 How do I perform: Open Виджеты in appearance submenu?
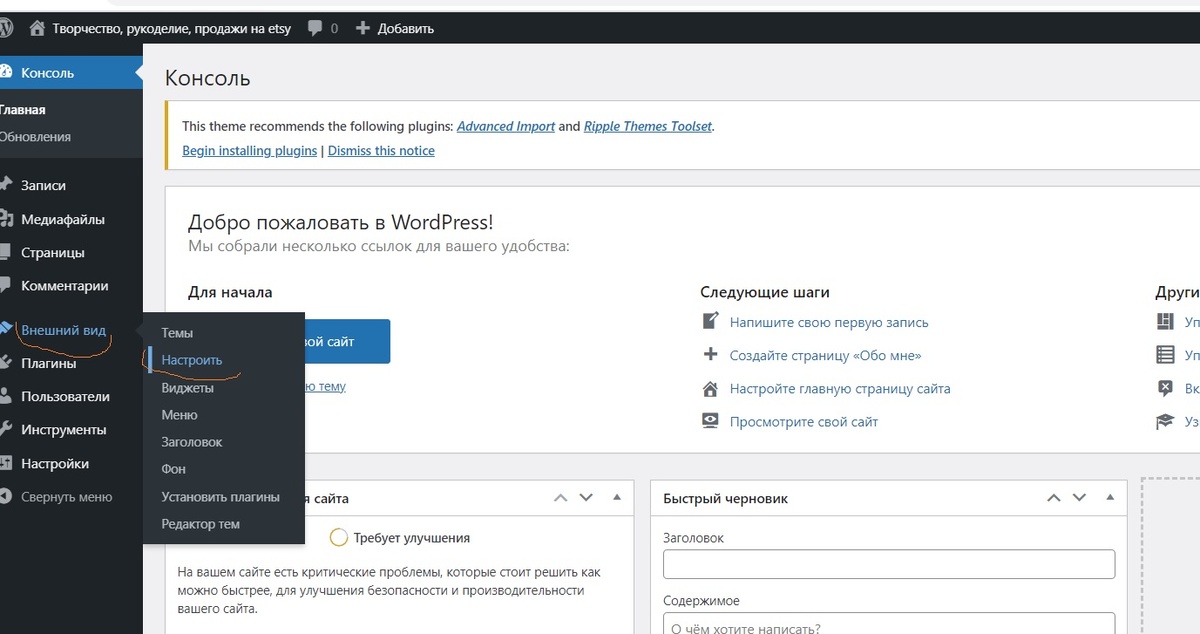point(188,387)
